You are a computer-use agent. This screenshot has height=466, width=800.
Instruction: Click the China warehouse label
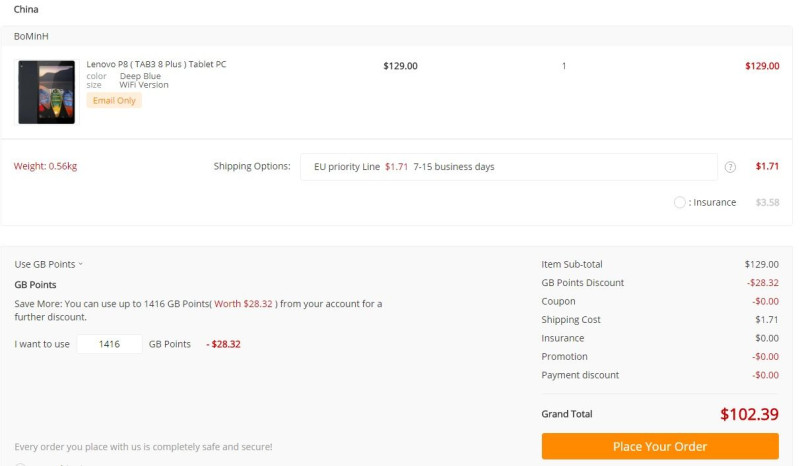tap(26, 9)
